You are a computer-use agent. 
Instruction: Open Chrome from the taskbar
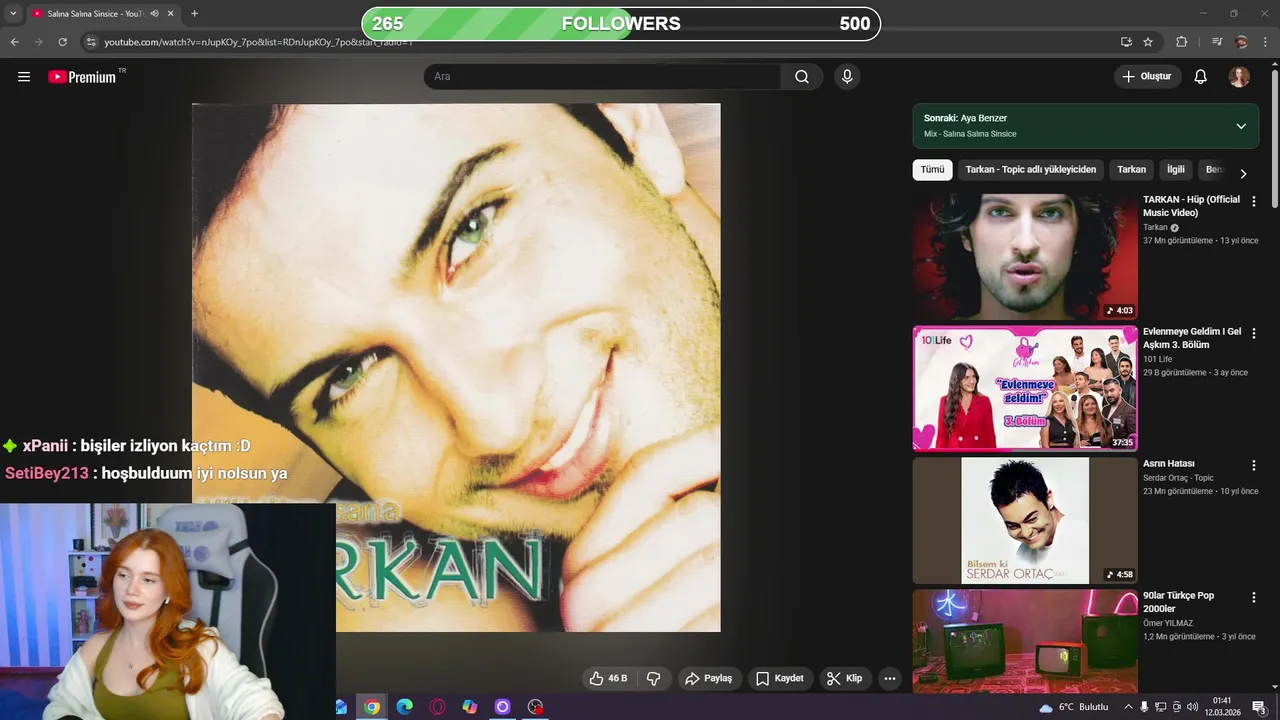tap(372, 707)
